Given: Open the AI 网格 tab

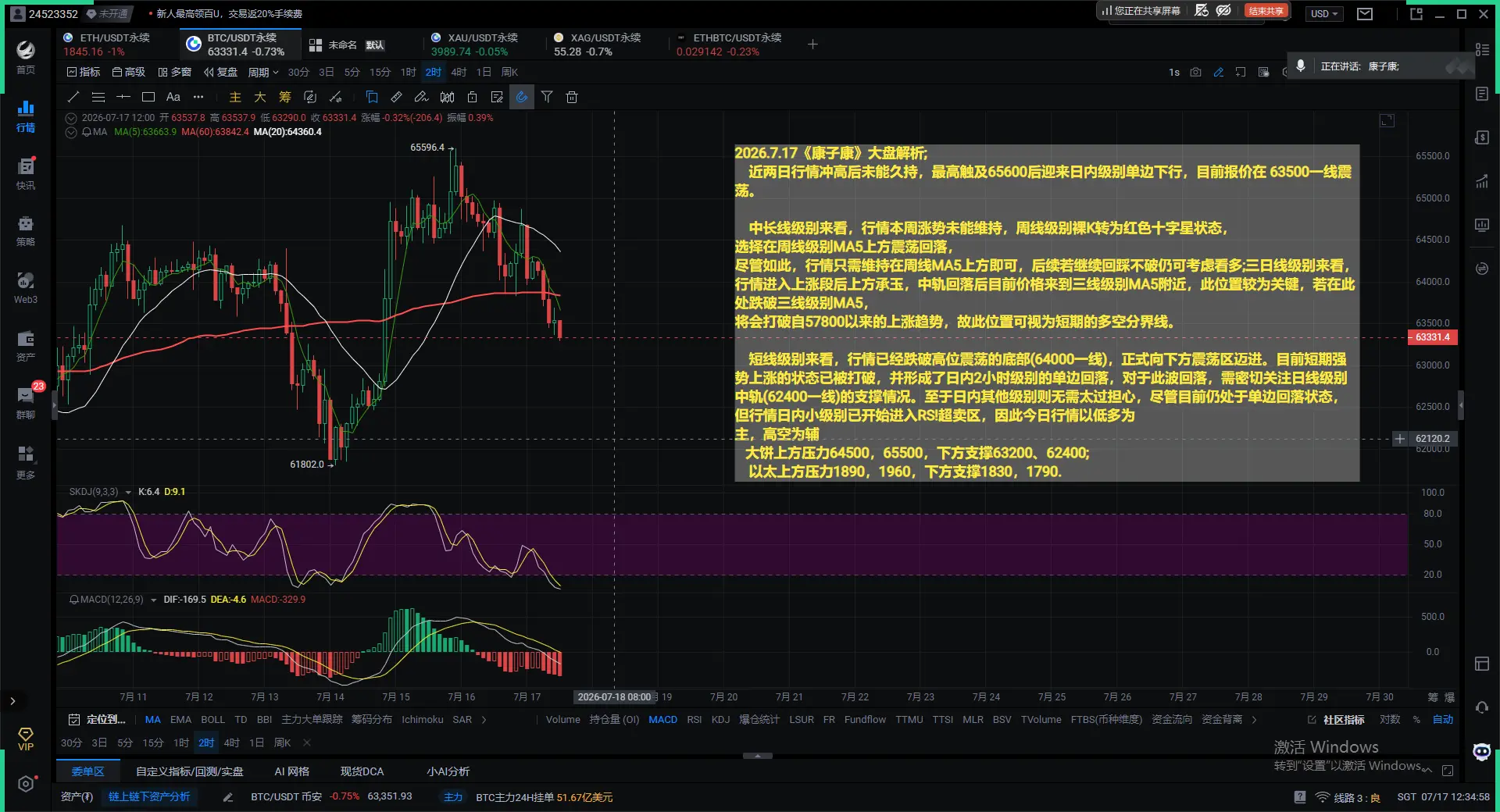Looking at the screenshot, I should 292,771.
